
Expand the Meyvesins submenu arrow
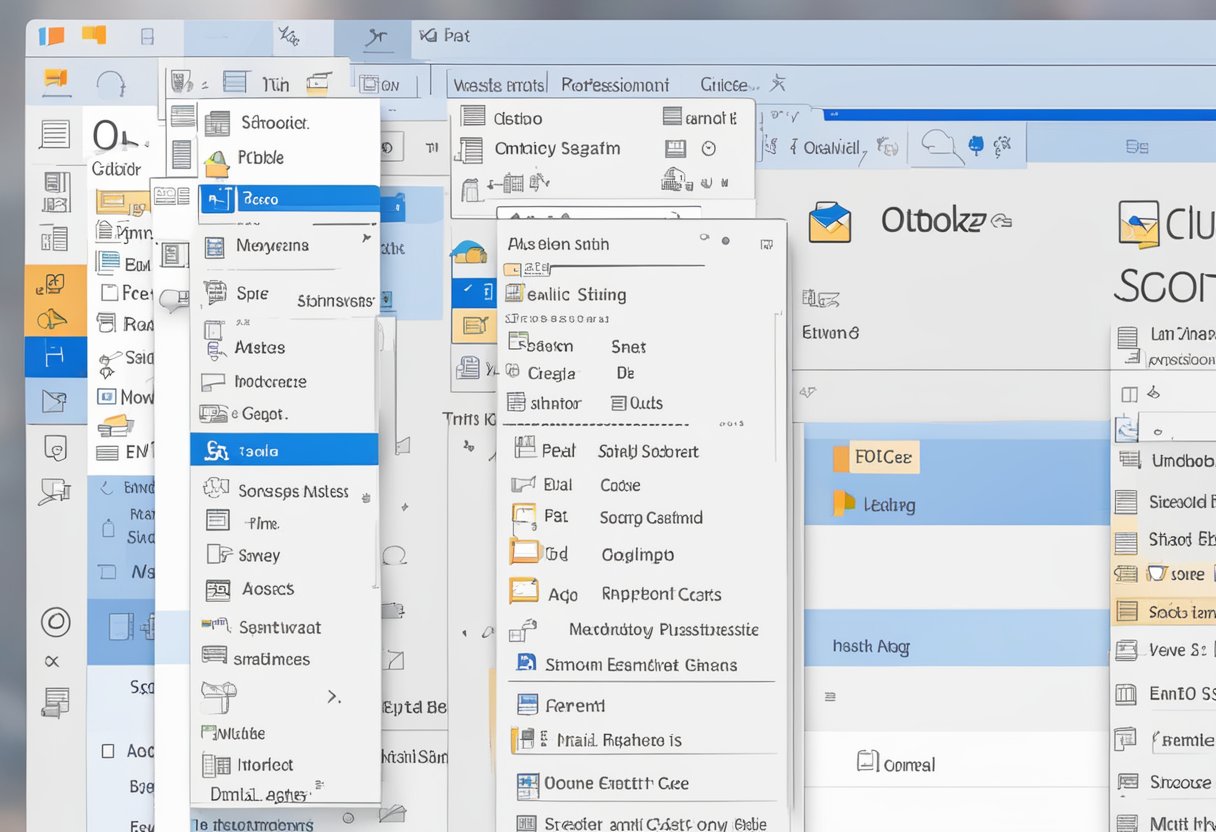366,239
